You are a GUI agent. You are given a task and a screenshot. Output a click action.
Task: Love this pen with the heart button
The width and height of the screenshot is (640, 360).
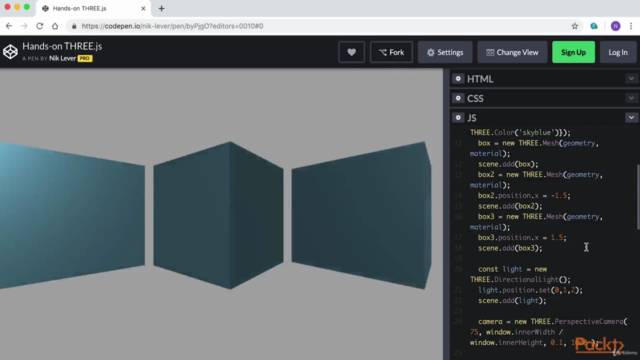coord(351,52)
